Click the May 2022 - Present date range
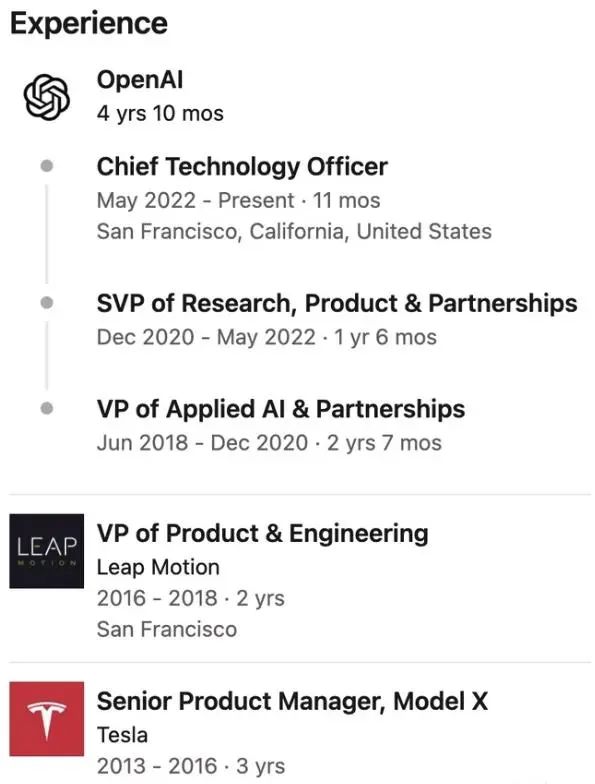The width and height of the screenshot is (595, 784). (x=196, y=200)
